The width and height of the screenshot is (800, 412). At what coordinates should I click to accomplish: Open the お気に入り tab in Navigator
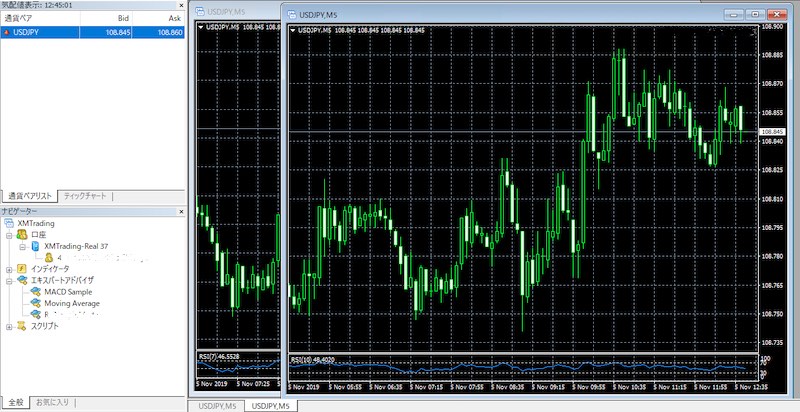tap(52, 403)
